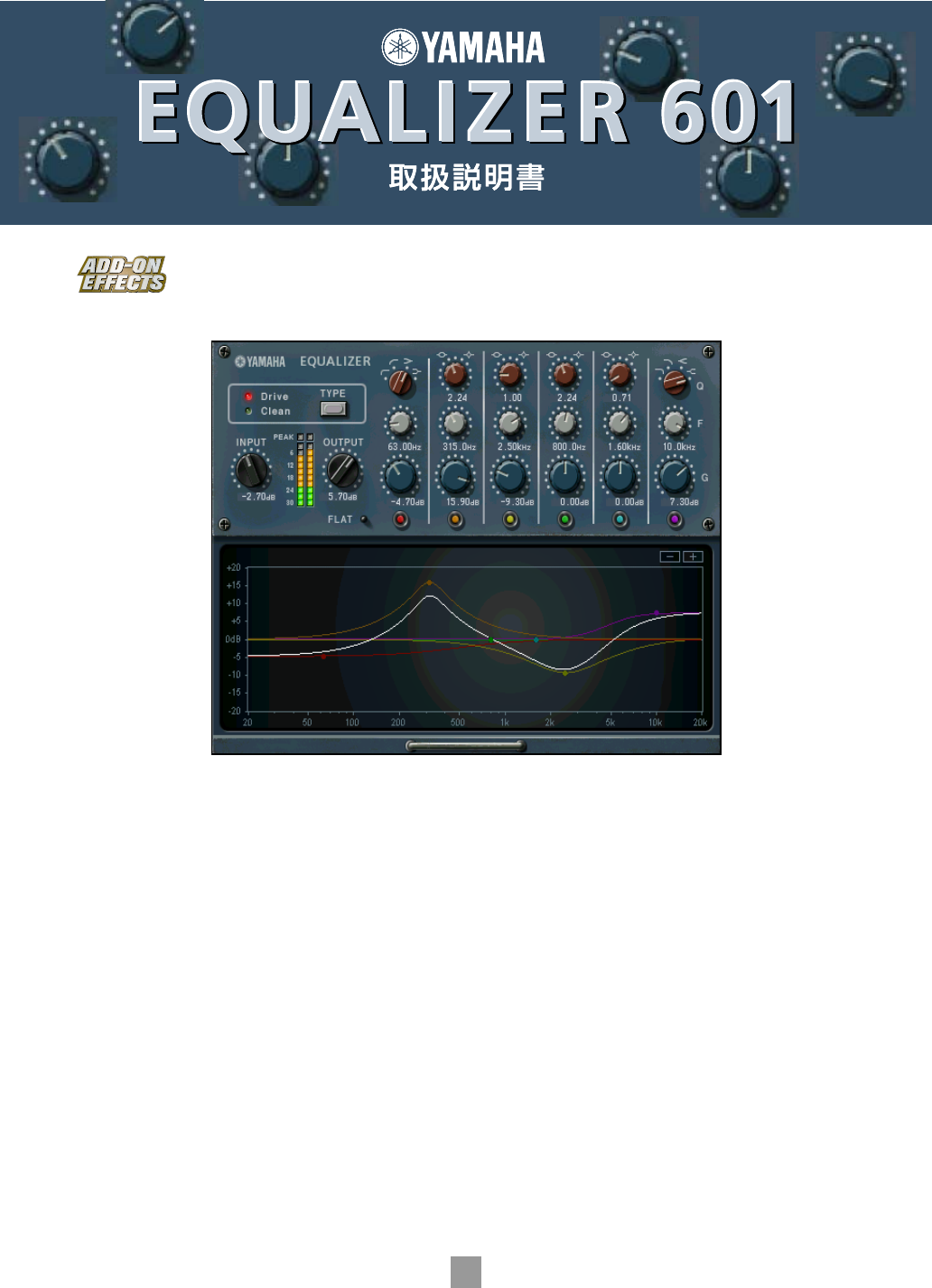Click the frequency knob set to 10.0kHz
This screenshot has width=932, height=1288.
pos(675,423)
